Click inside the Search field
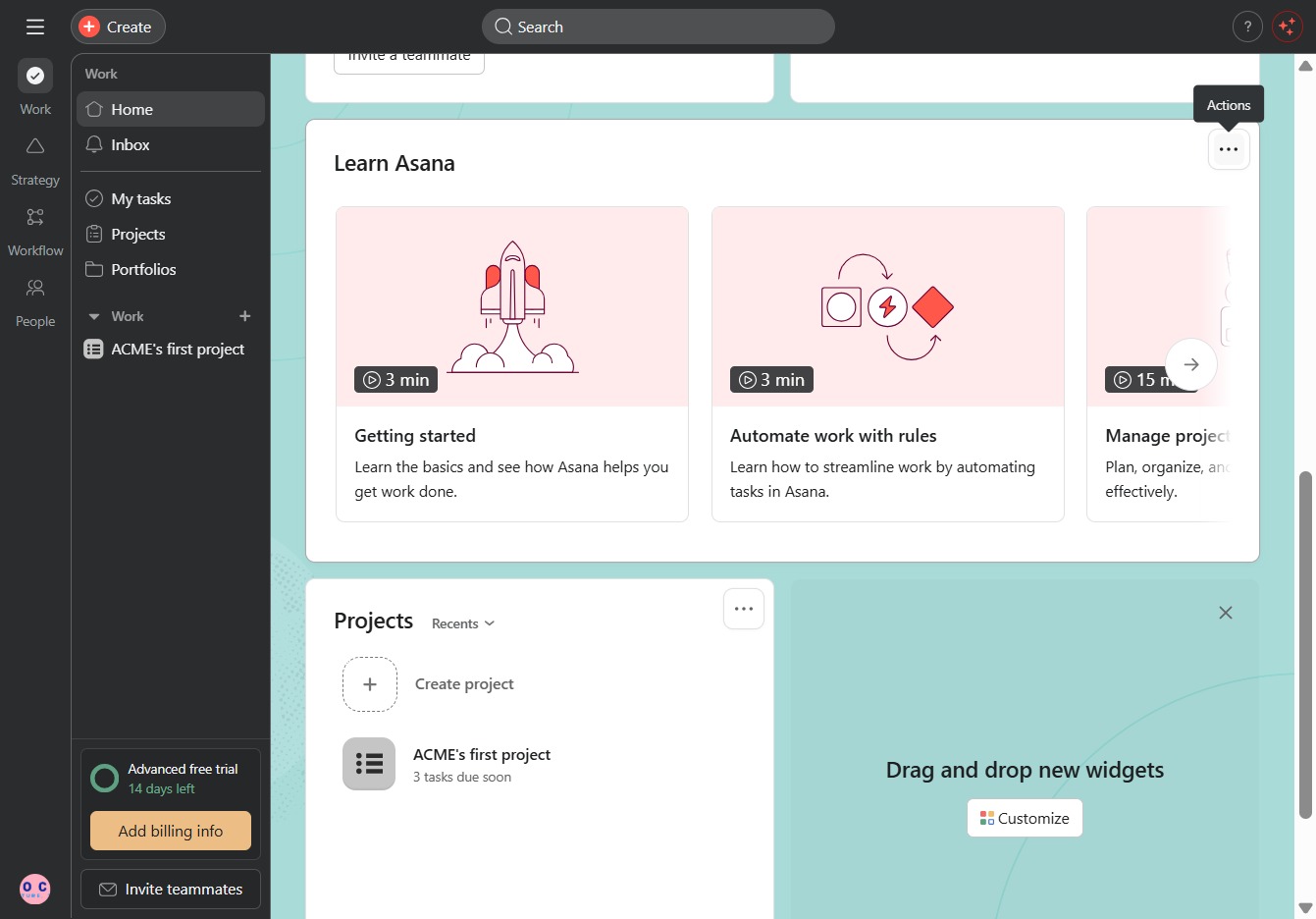The width and height of the screenshot is (1316, 919). [x=658, y=27]
